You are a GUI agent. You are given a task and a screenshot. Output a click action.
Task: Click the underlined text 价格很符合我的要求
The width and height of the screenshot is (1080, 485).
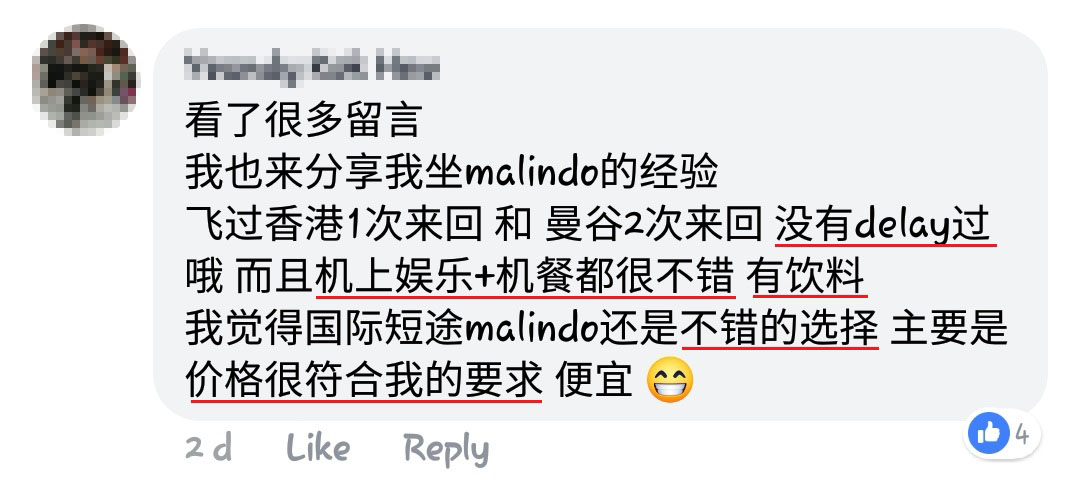364,382
